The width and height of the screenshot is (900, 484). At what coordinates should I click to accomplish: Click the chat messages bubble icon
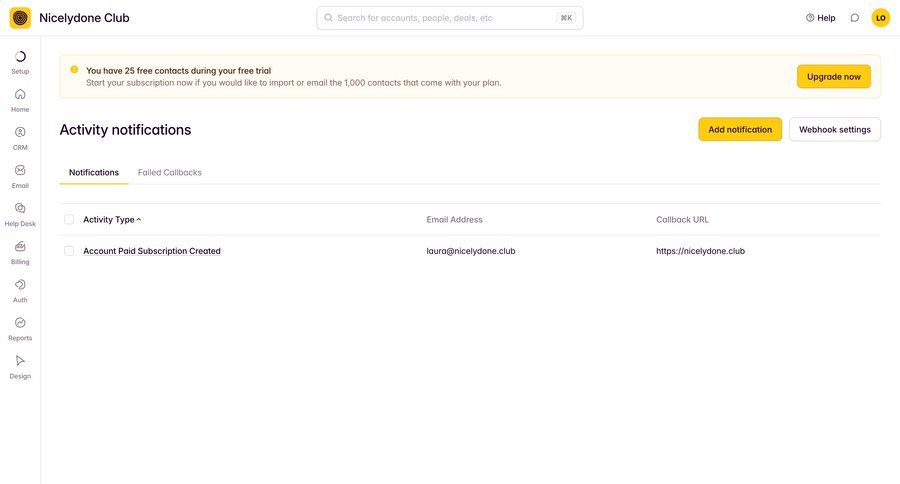(x=854, y=18)
